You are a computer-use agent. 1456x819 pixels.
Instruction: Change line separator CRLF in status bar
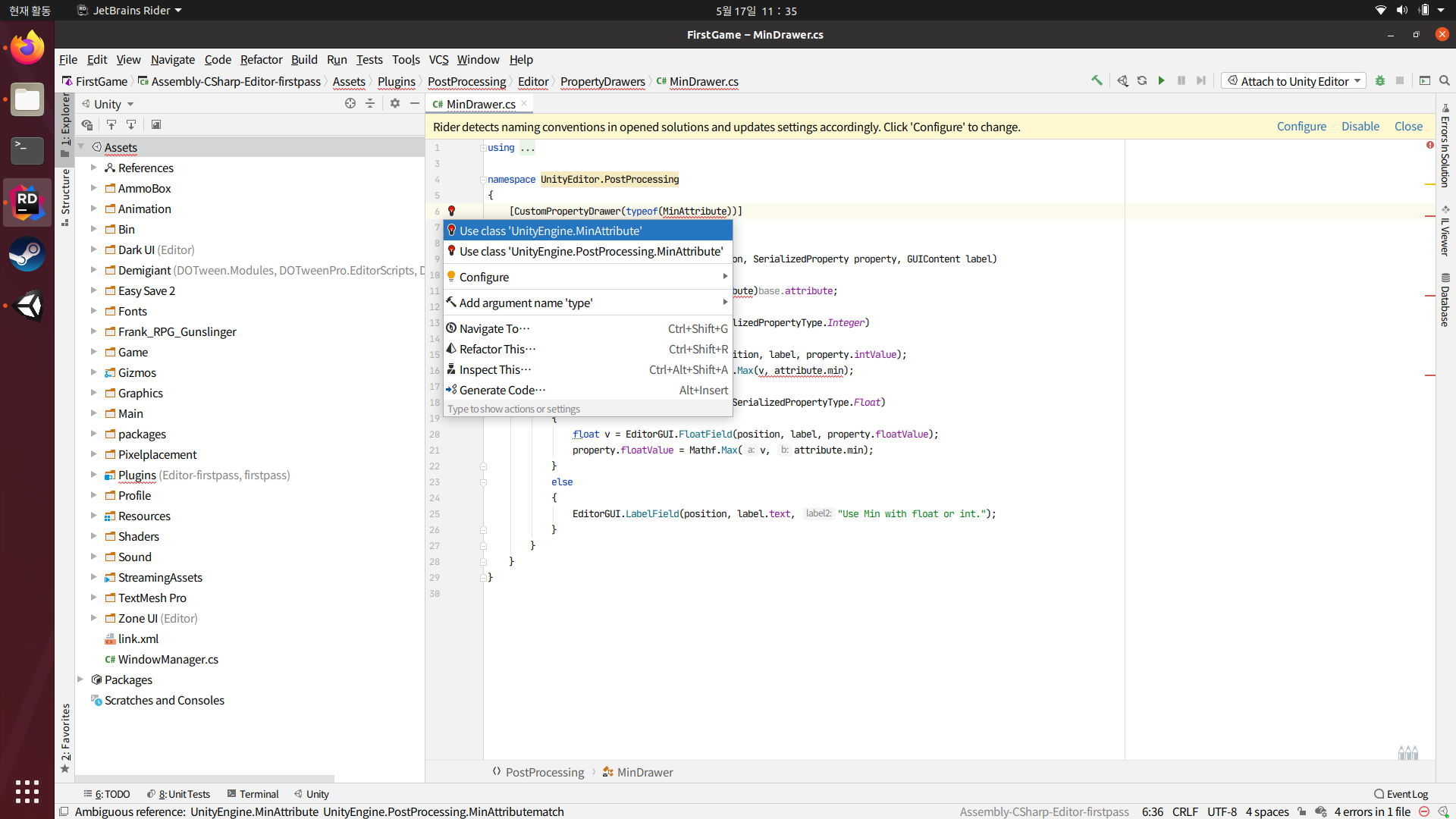(x=1185, y=811)
